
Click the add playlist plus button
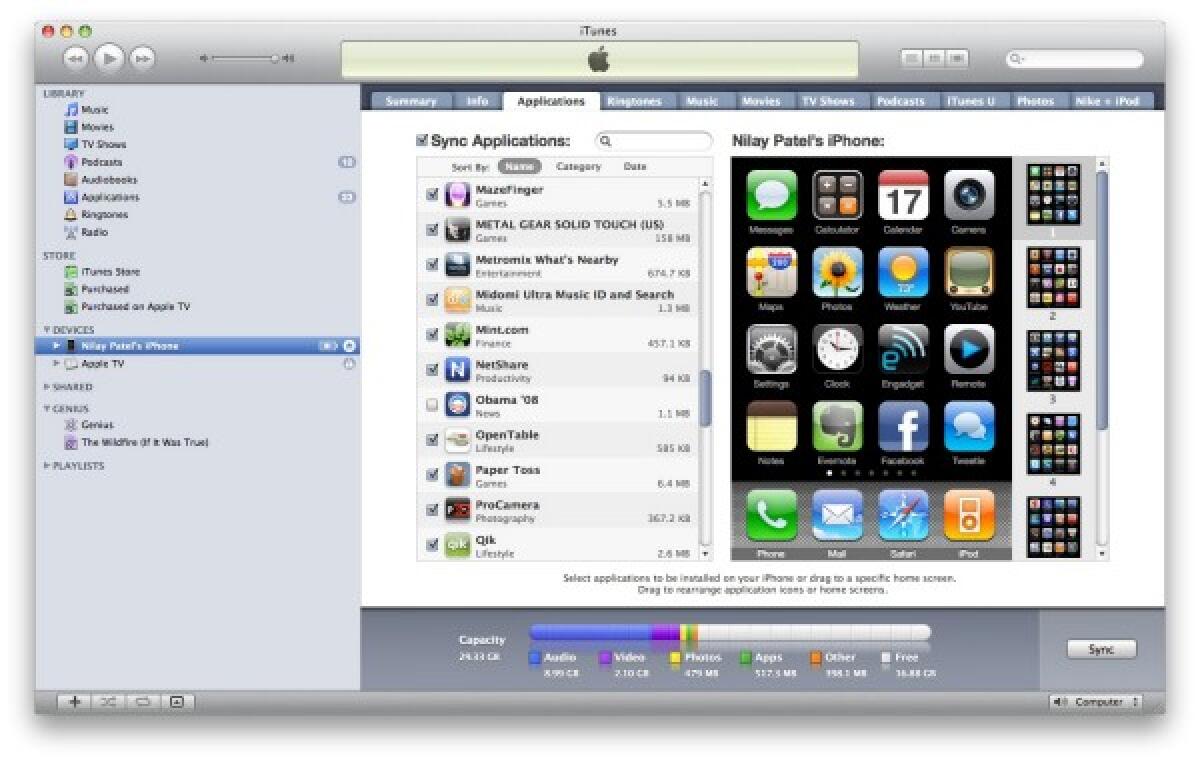pyautogui.click(x=75, y=702)
